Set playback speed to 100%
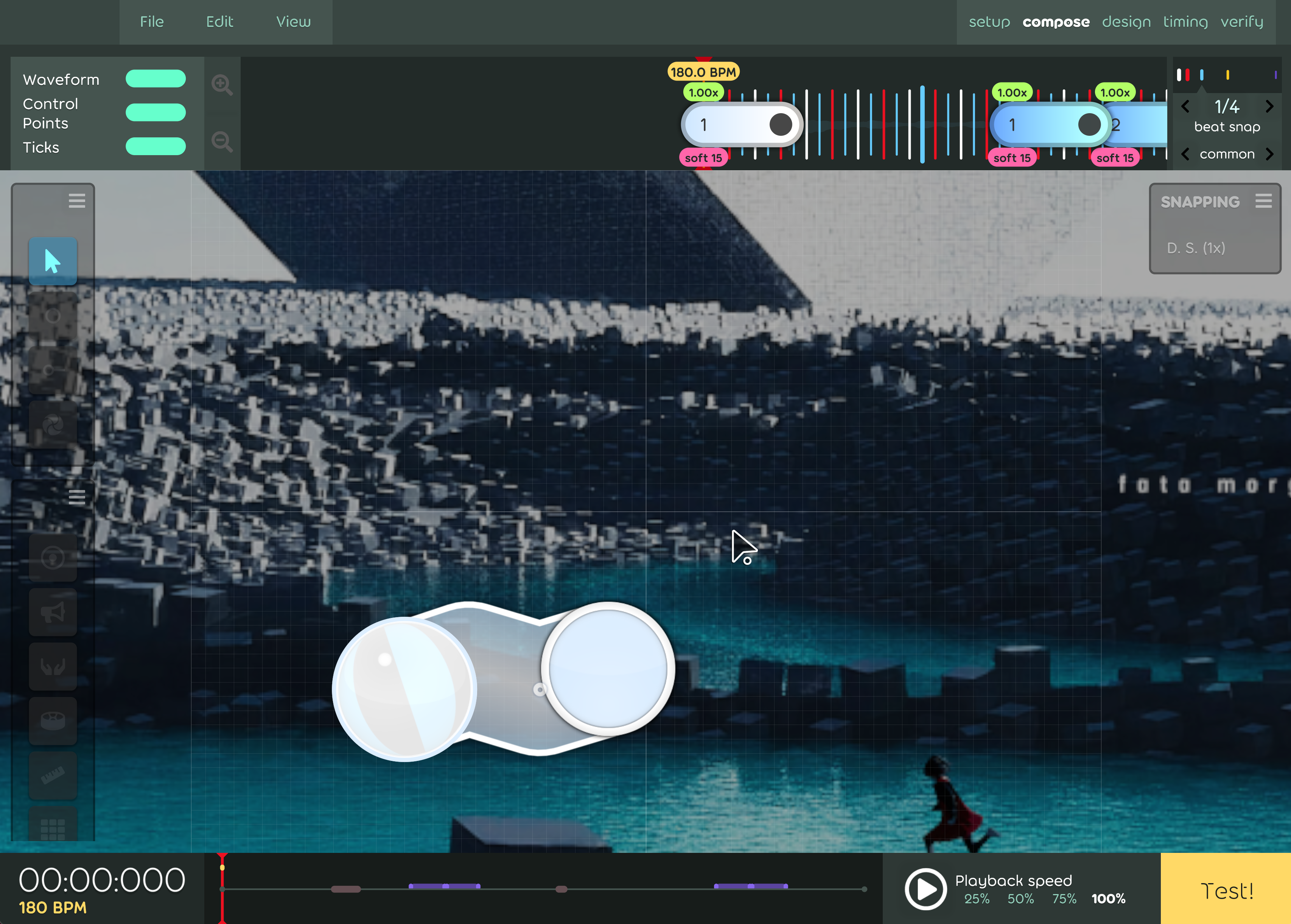The width and height of the screenshot is (1291, 924). point(1108,899)
